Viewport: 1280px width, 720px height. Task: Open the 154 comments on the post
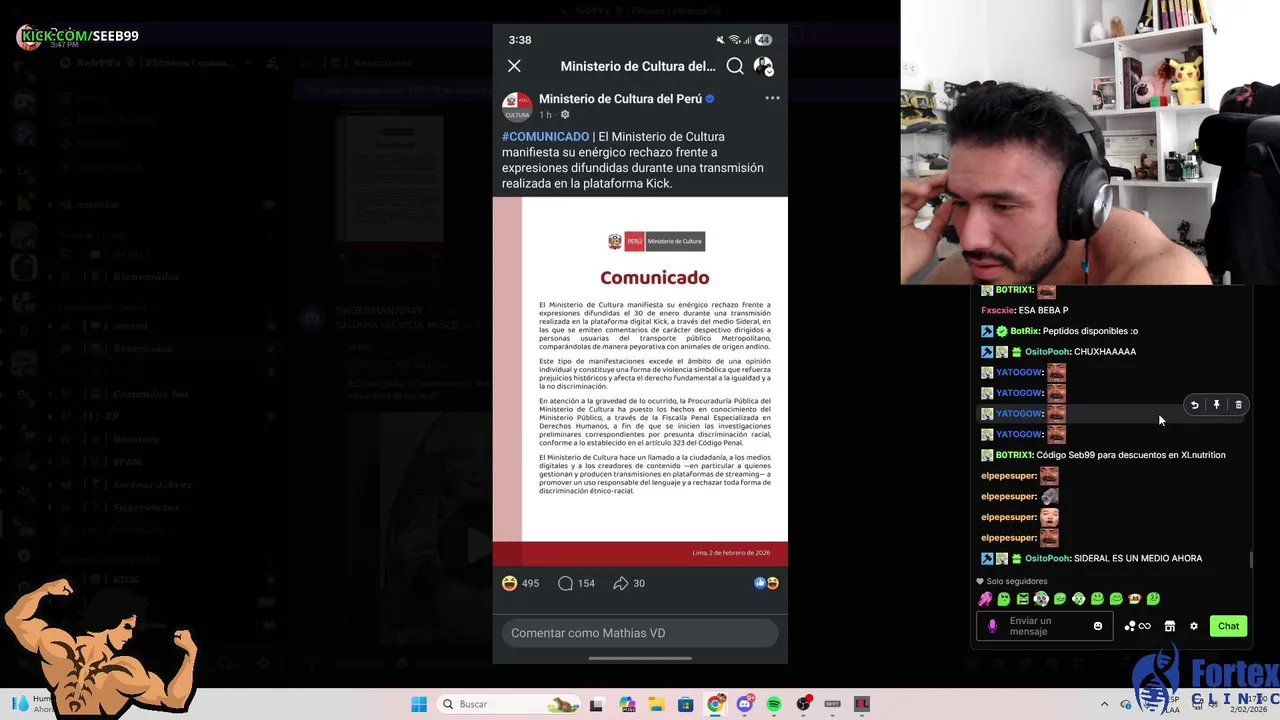[x=576, y=583]
